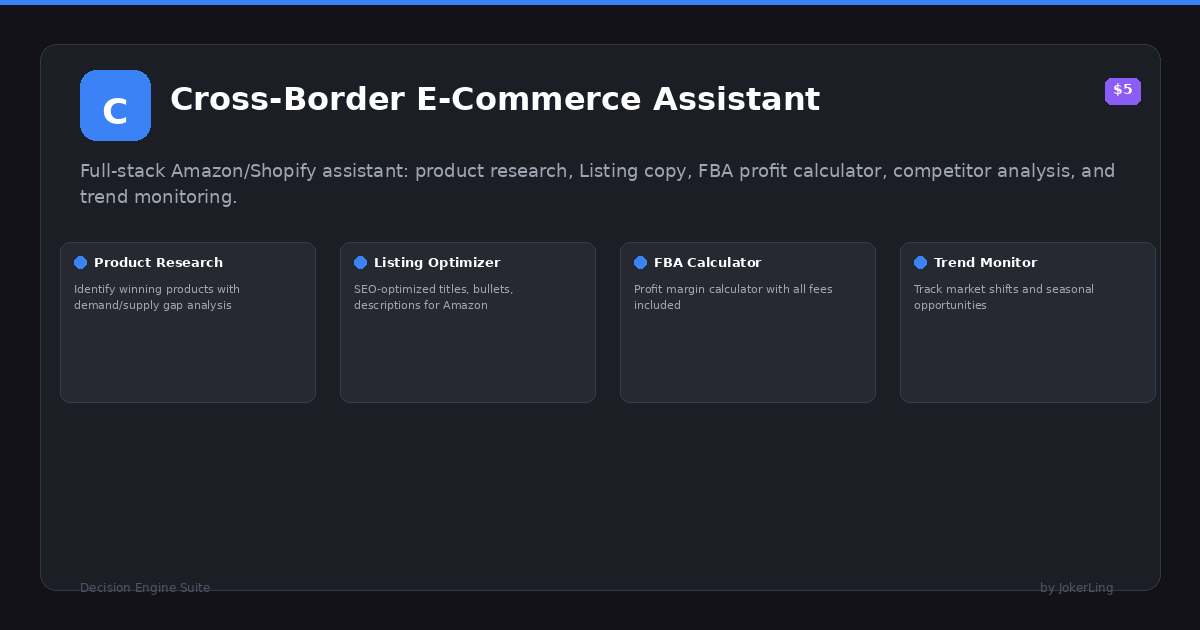Open the Trend Monitor card heading
1200x630 pixels.
[985, 263]
